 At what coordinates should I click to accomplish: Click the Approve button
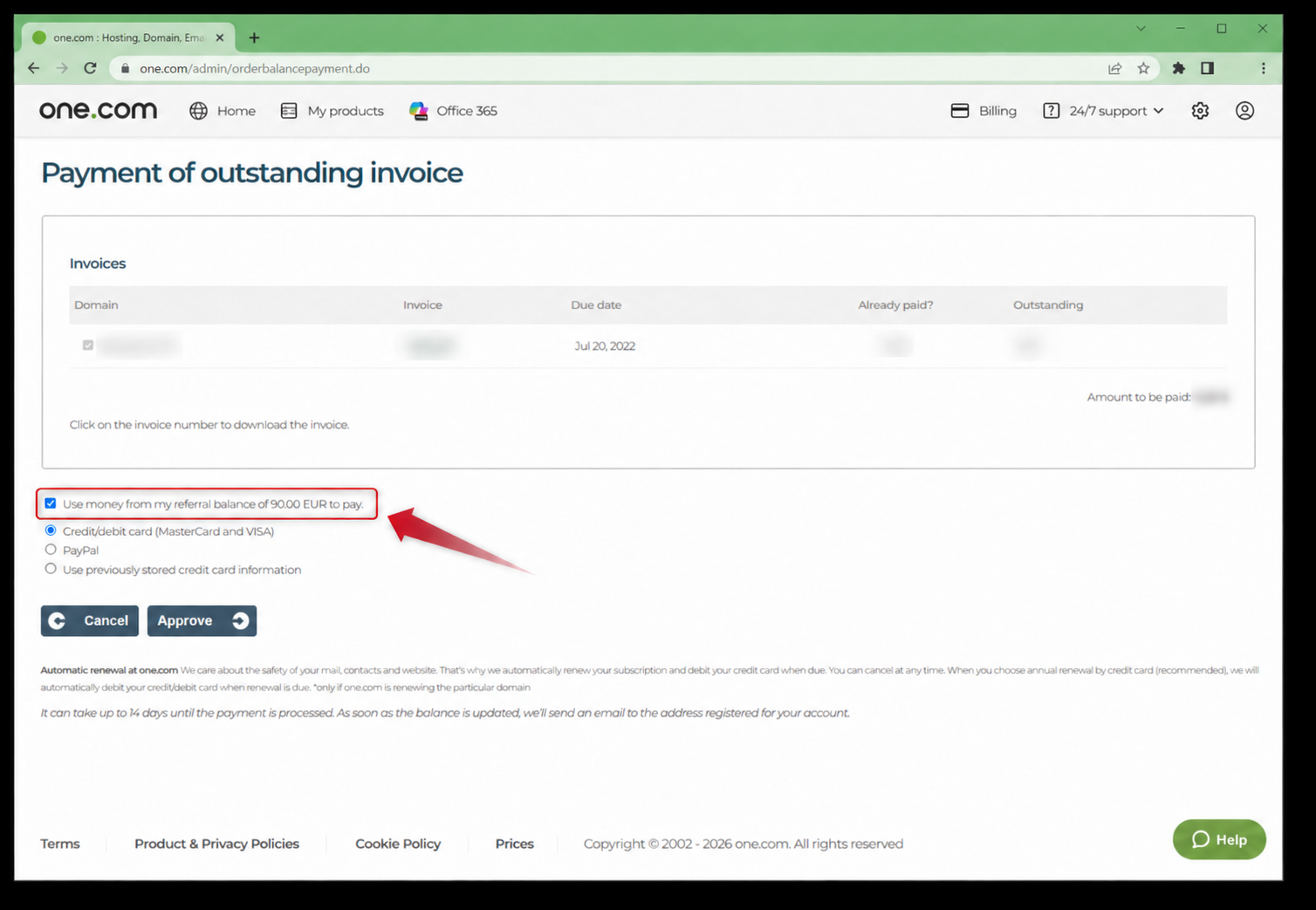[x=202, y=620]
